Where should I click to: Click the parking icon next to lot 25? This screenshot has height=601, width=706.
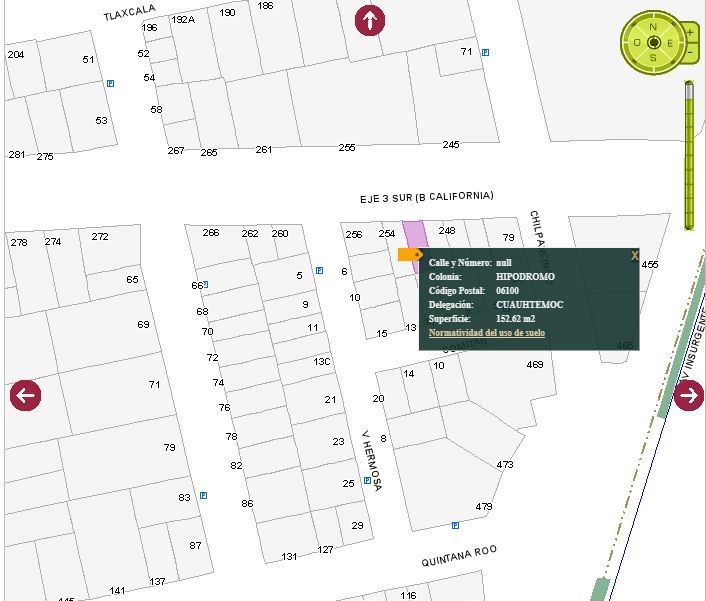pos(367,480)
